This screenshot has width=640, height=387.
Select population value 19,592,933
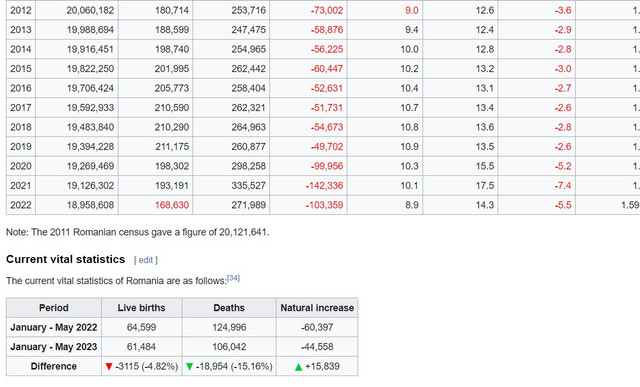tap(90, 108)
